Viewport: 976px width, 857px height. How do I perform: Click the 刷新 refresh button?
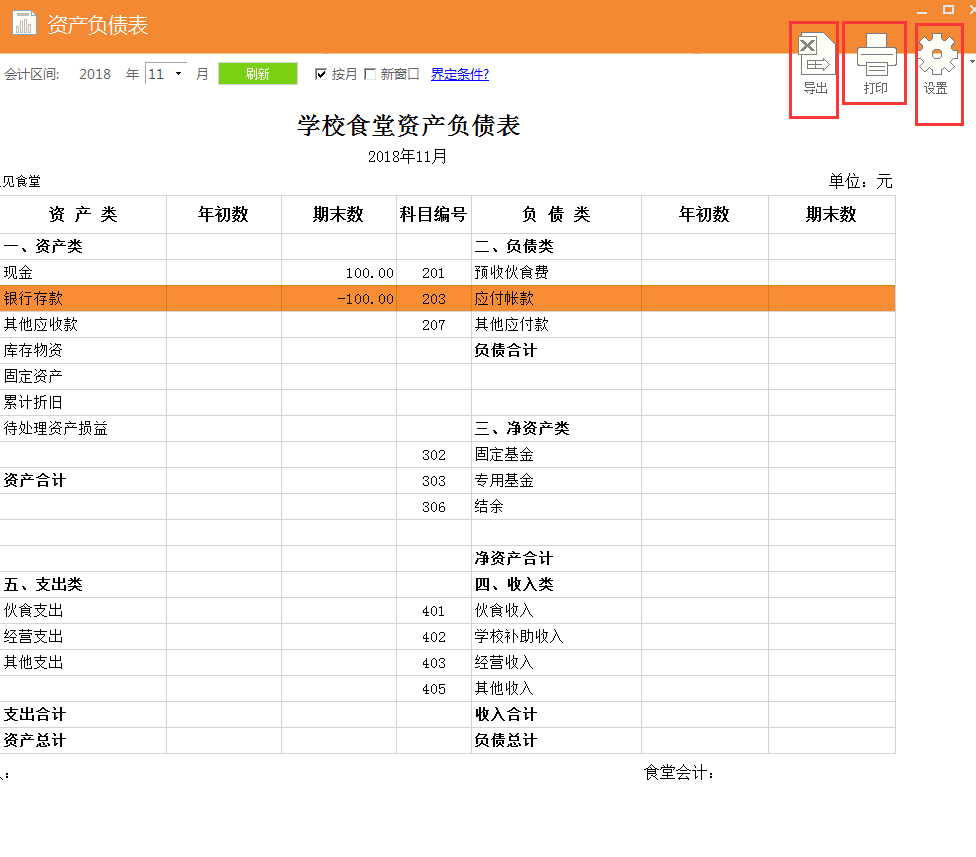[x=257, y=74]
